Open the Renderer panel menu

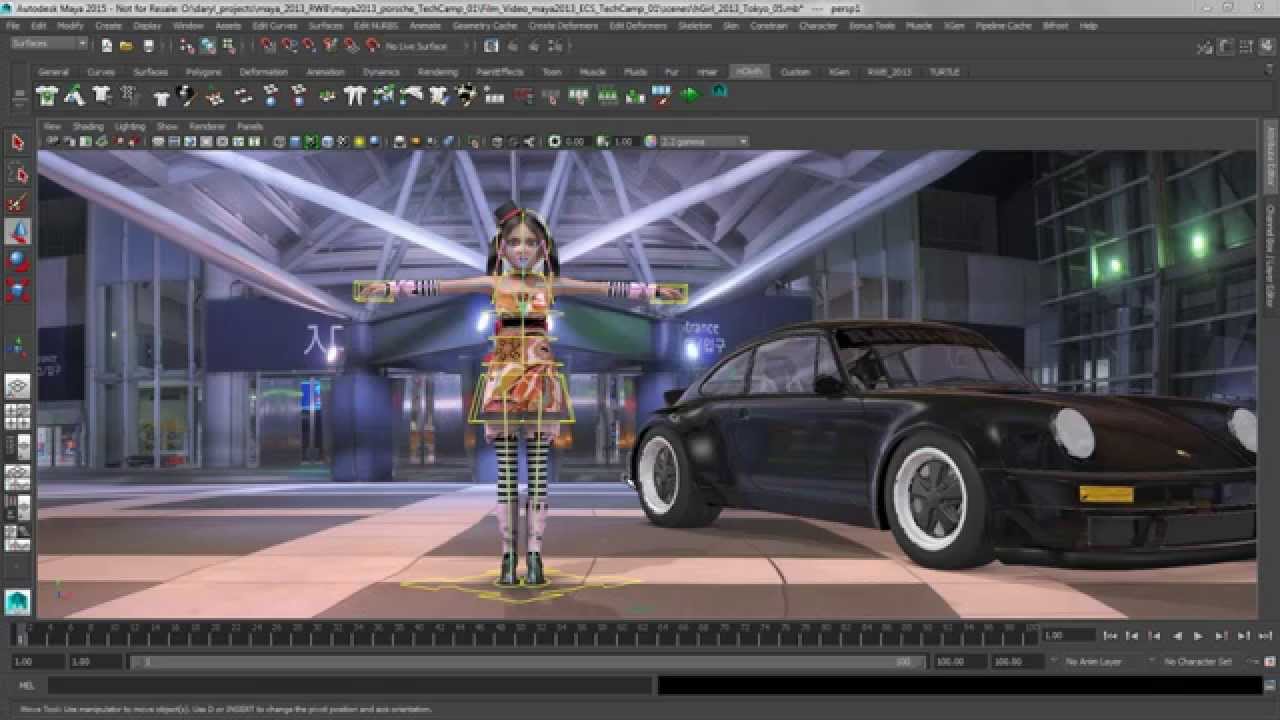click(207, 126)
